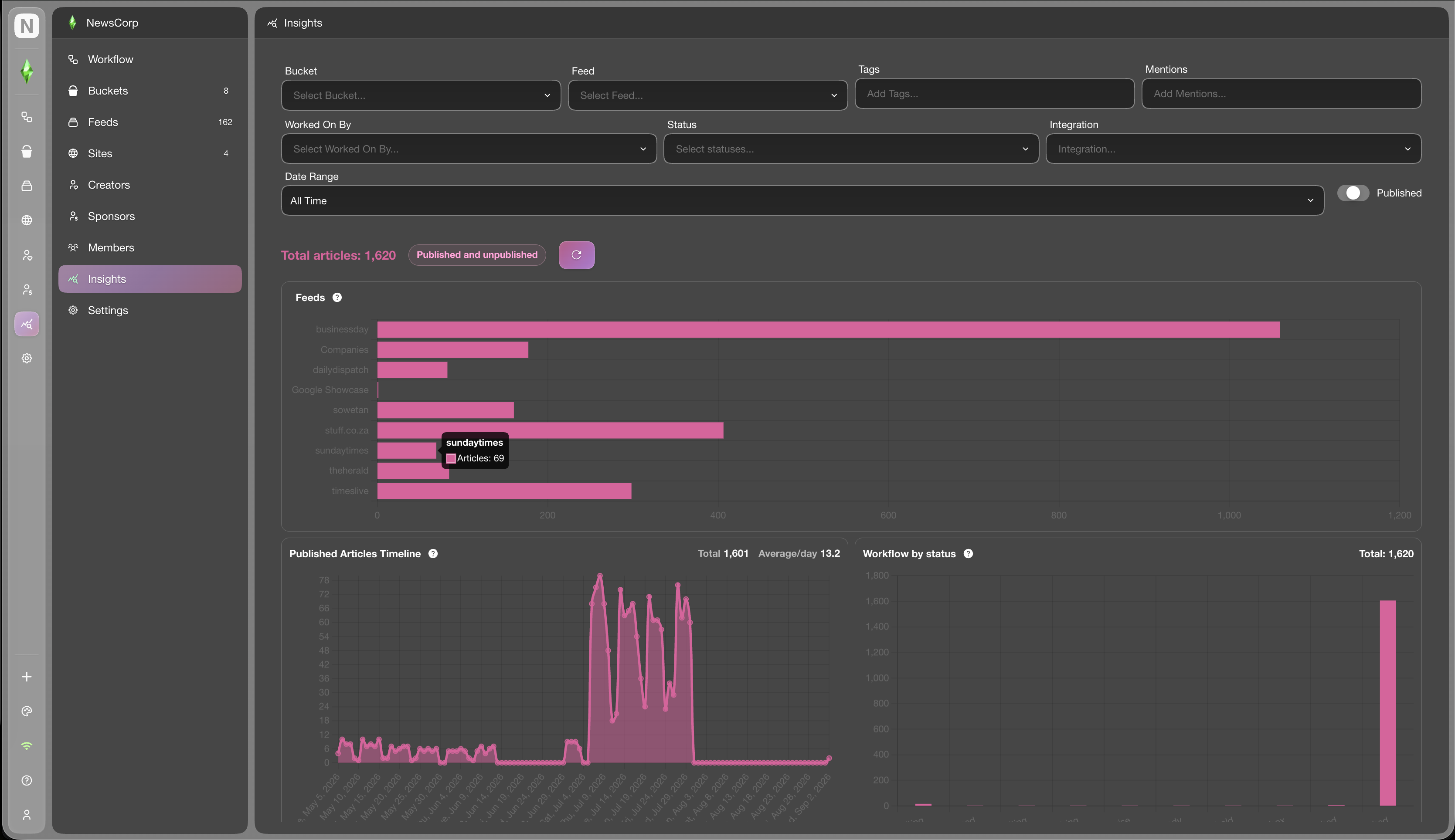Open the theme palette icon in rail

27,711
